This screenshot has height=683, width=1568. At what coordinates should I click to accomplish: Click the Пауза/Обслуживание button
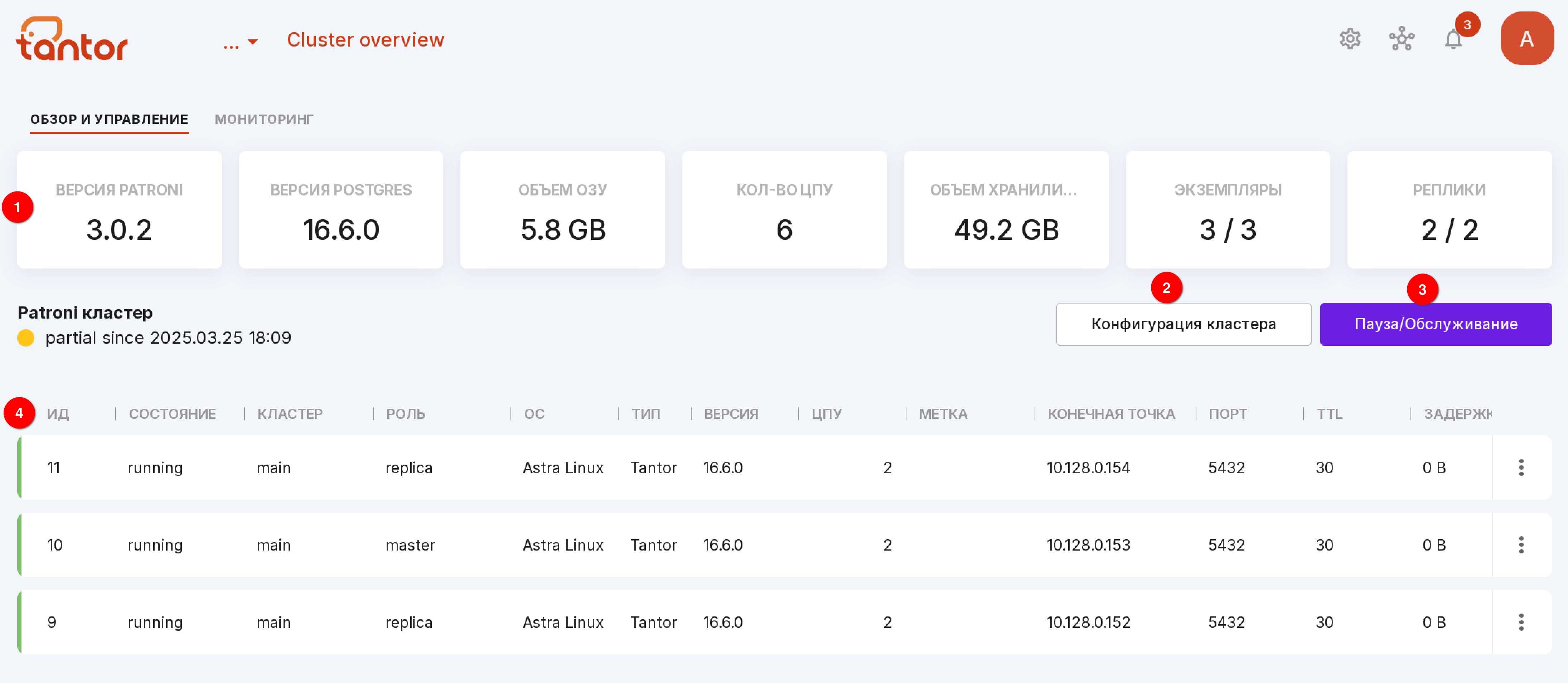point(1436,324)
